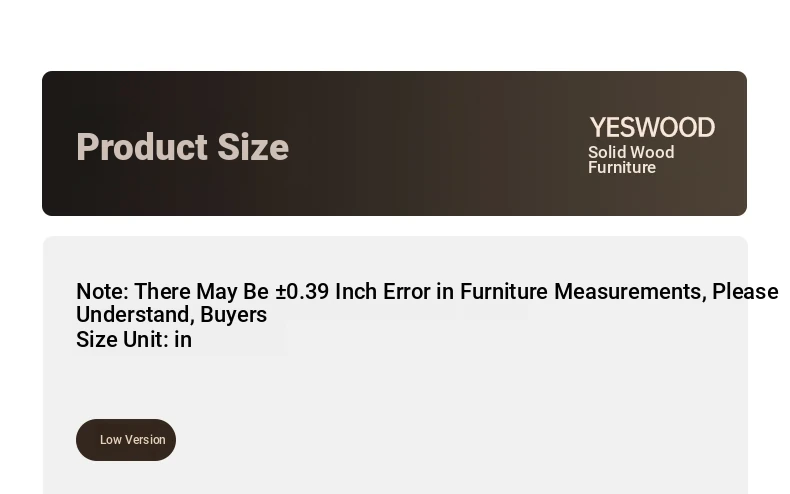Click the unit value in after Size Unit
This screenshot has width=790, height=494.
183,340
